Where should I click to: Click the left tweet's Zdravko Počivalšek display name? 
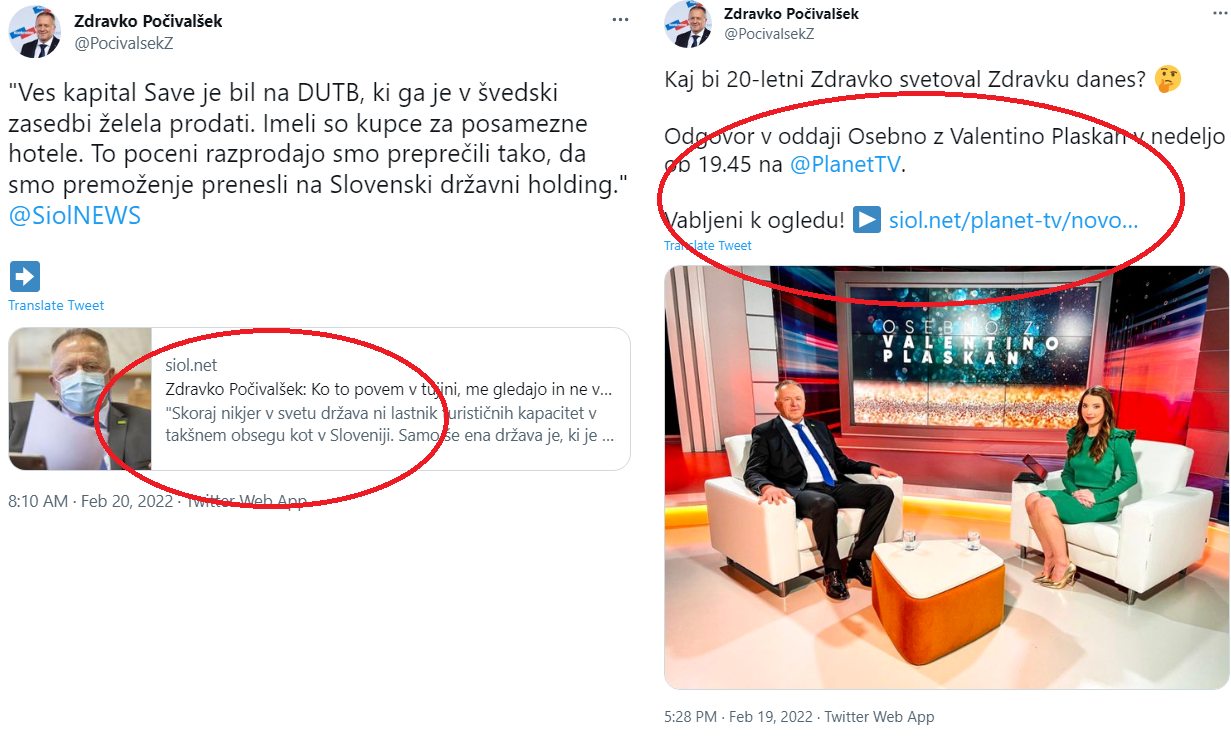(x=149, y=21)
